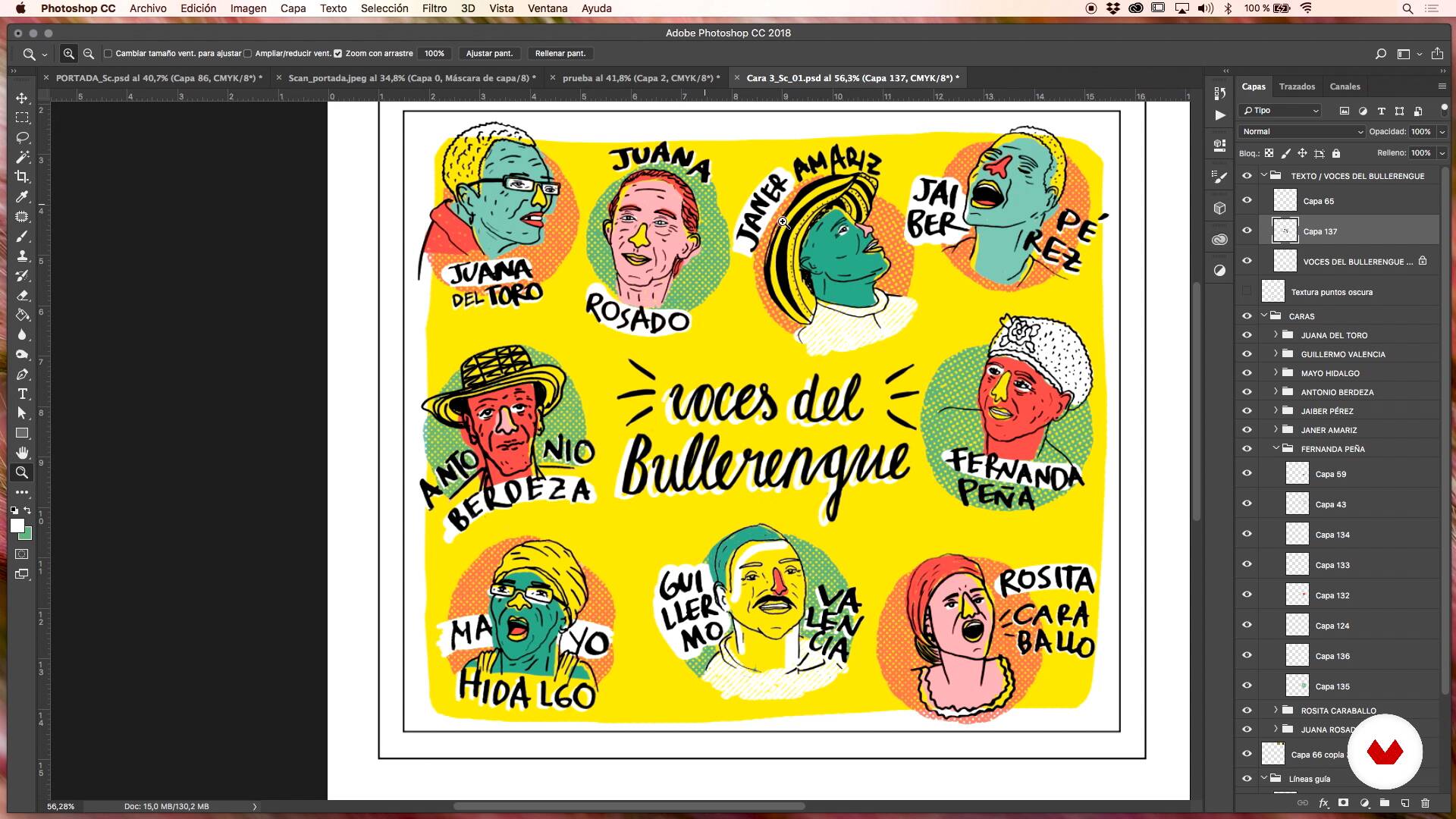Image resolution: width=1456 pixels, height=819 pixels.
Task: Open the Selección menu
Action: coord(384,8)
